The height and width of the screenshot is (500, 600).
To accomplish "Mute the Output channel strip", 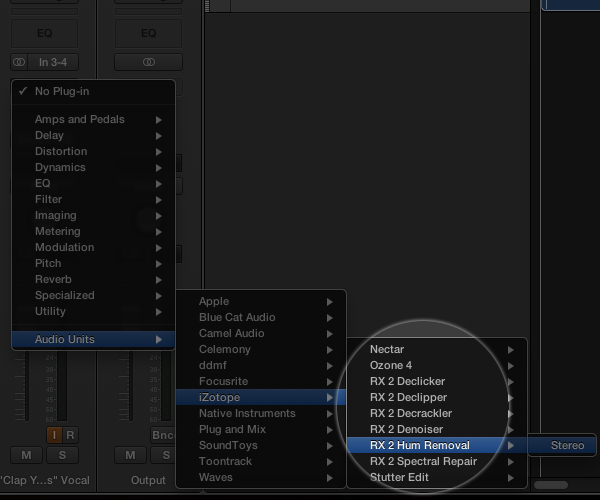I will tap(130, 455).
